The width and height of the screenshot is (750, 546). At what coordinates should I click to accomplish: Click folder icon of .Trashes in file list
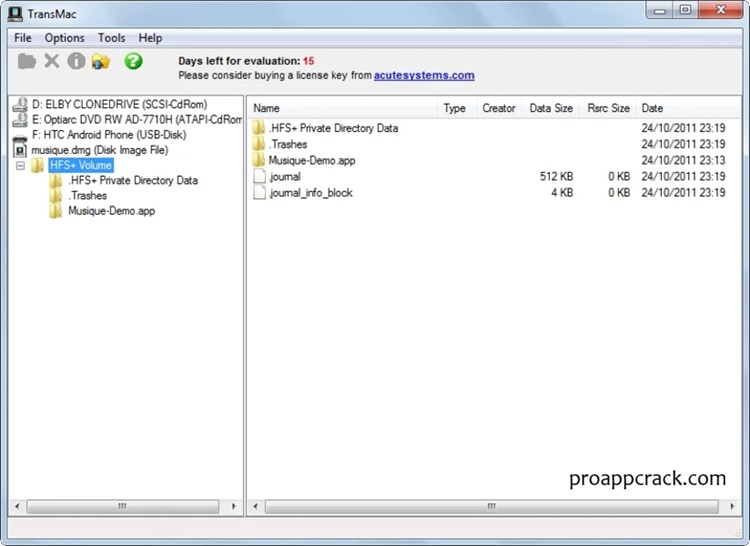pyautogui.click(x=259, y=144)
